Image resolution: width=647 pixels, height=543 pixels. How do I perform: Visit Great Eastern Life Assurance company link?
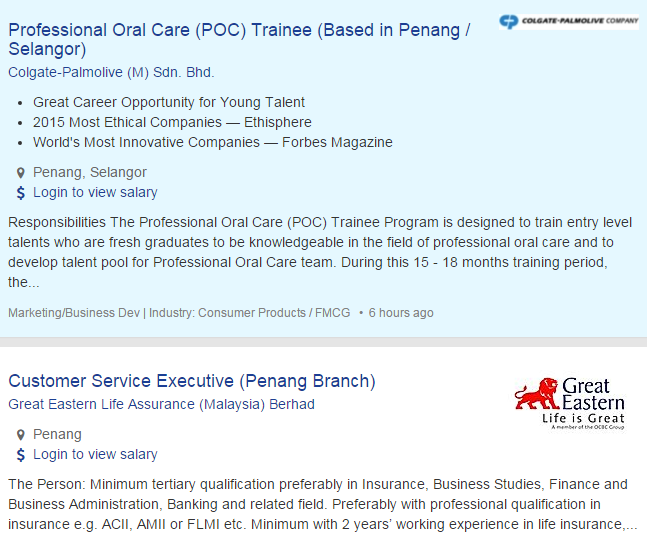(x=161, y=404)
